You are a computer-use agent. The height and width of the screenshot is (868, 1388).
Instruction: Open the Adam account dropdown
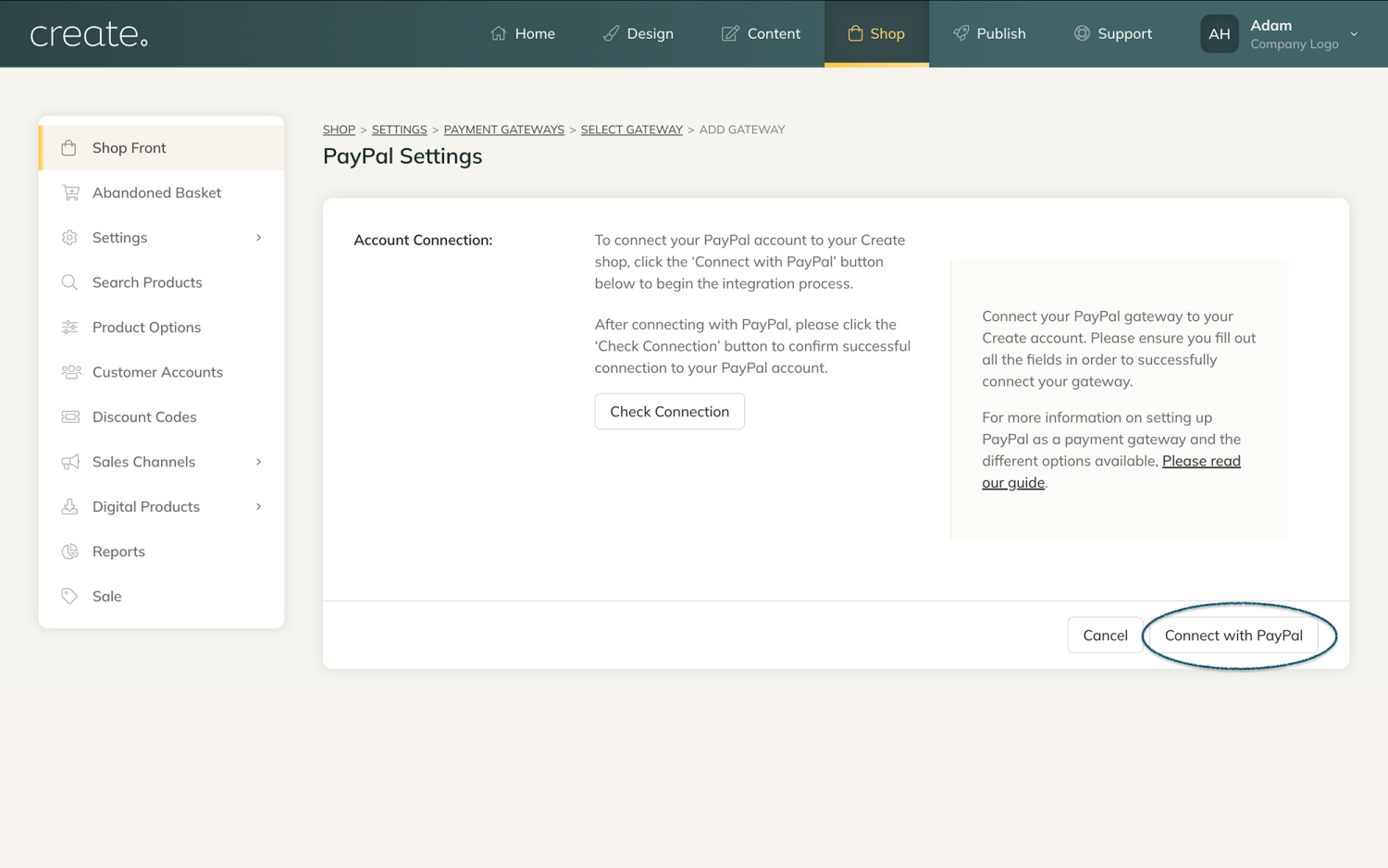point(1354,33)
